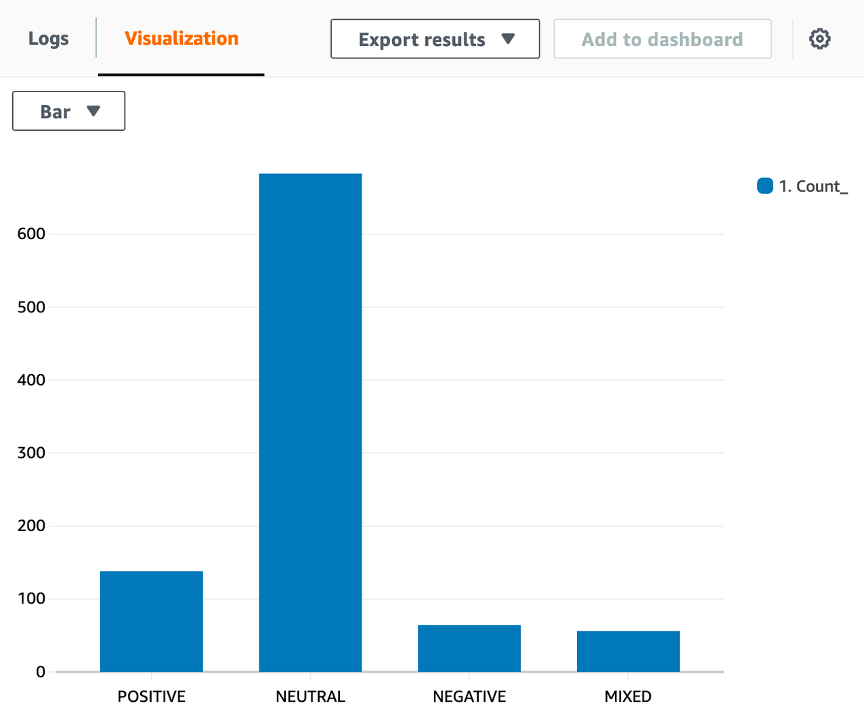
Task: Select the POSITIVE bar on the chart
Action: [x=151, y=620]
